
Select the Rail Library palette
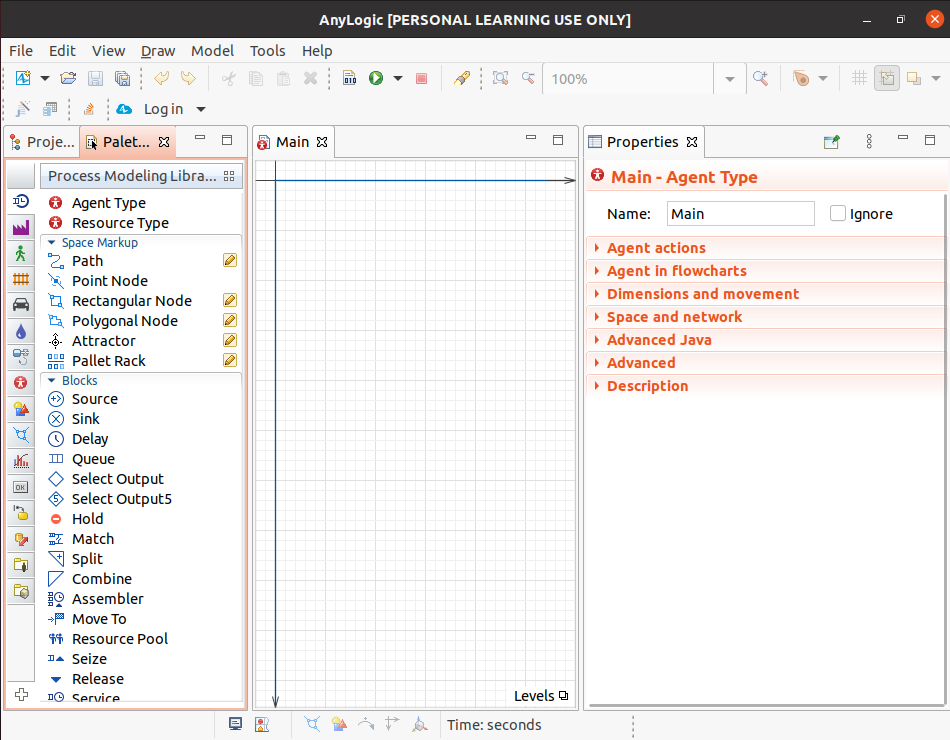pos(20,279)
